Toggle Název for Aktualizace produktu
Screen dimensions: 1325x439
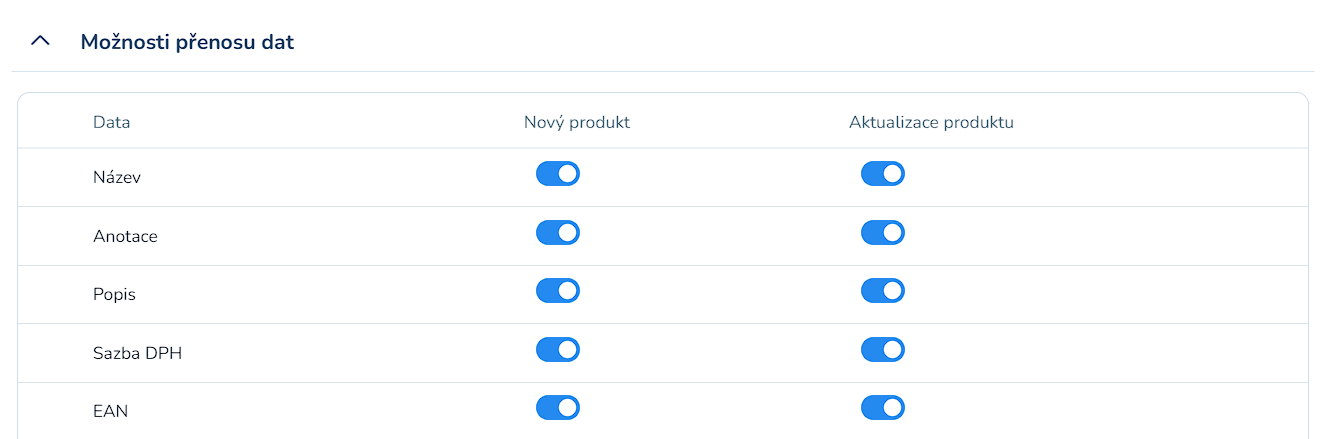tap(883, 174)
